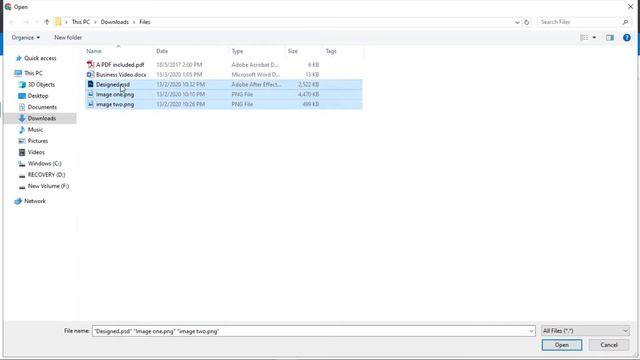
Task: Go up one folder level
Action: tap(47, 22)
